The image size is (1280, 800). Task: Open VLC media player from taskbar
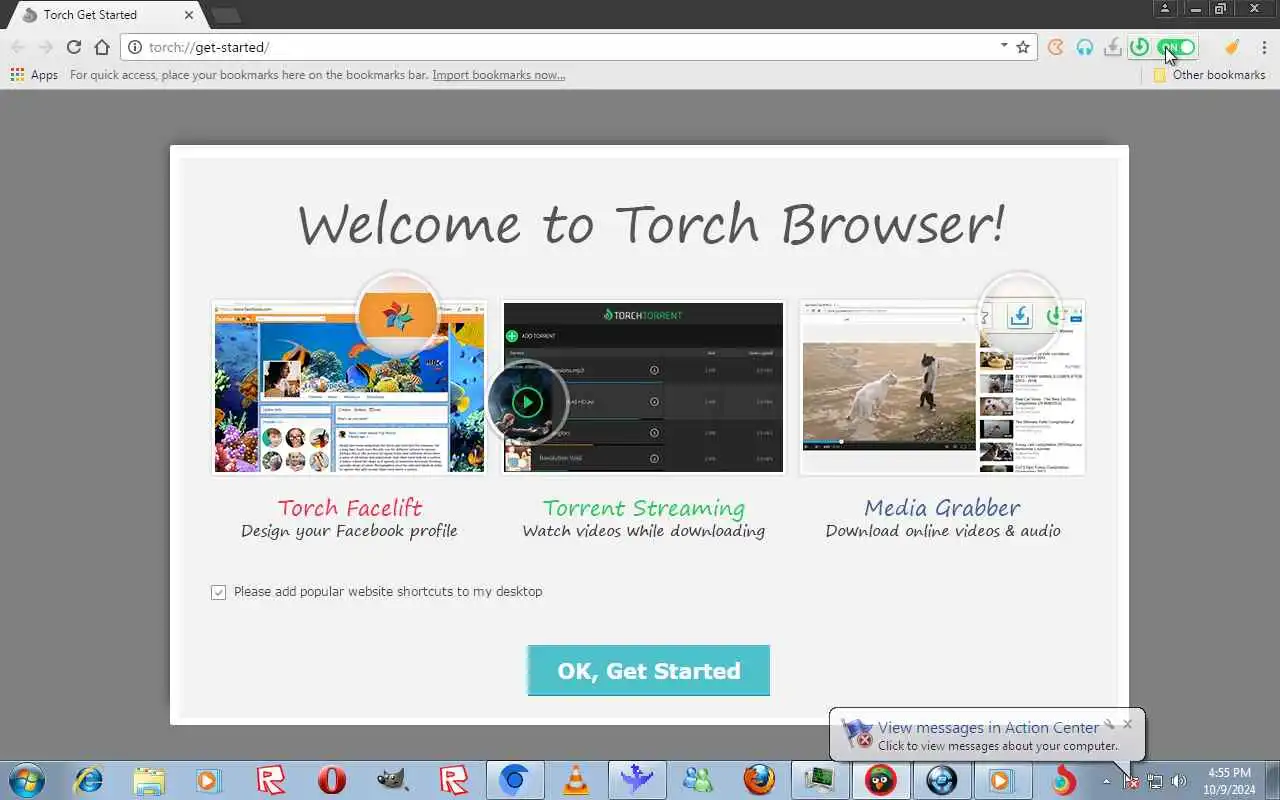pyautogui.click(x=577, y=780)
